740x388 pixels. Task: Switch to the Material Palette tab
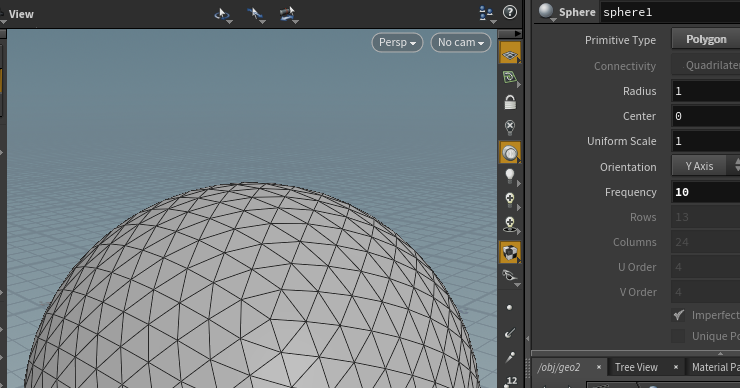click(x=715, y=367)
